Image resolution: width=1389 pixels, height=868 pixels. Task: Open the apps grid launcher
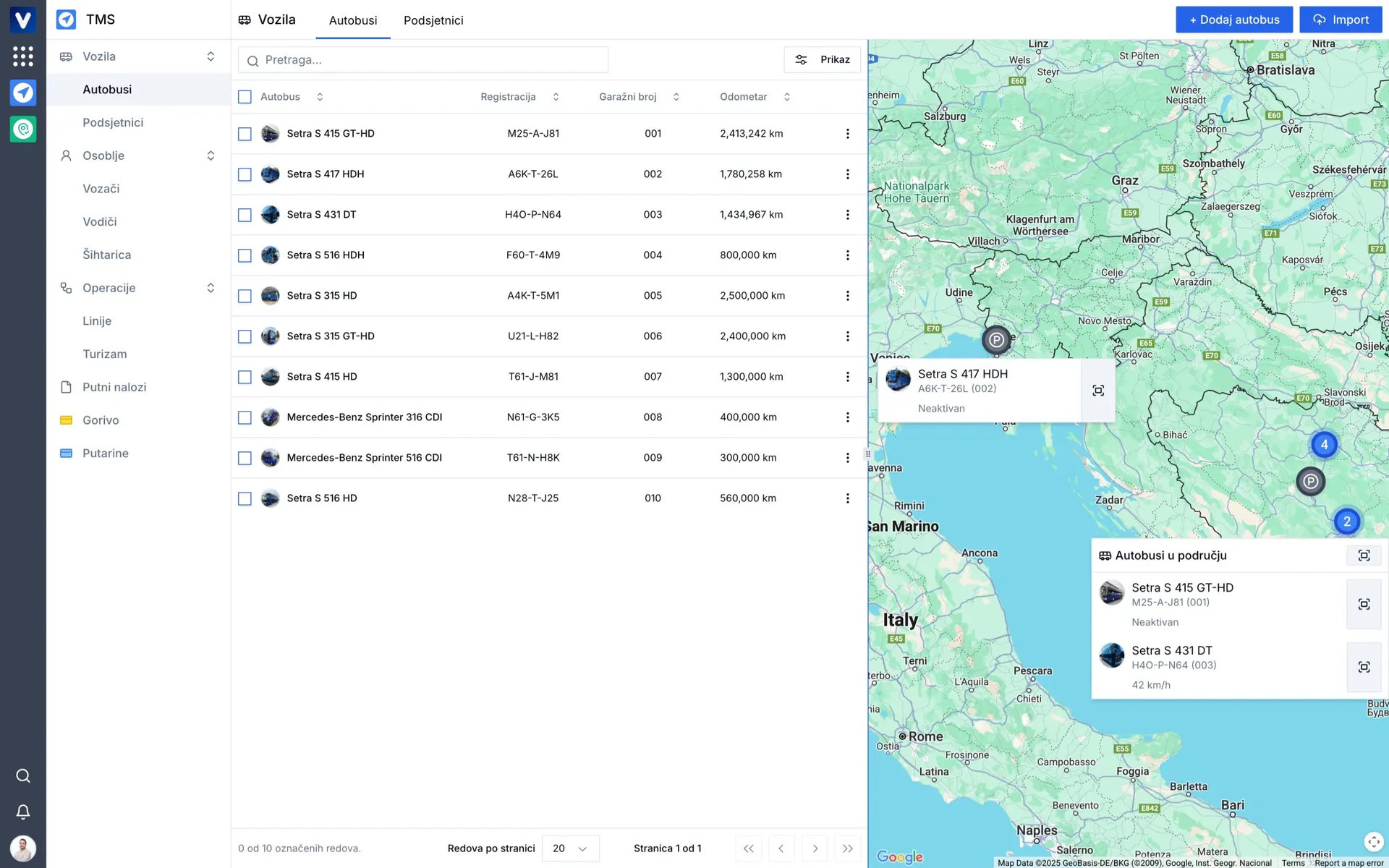pyautogui.click(x=23, y=56)
